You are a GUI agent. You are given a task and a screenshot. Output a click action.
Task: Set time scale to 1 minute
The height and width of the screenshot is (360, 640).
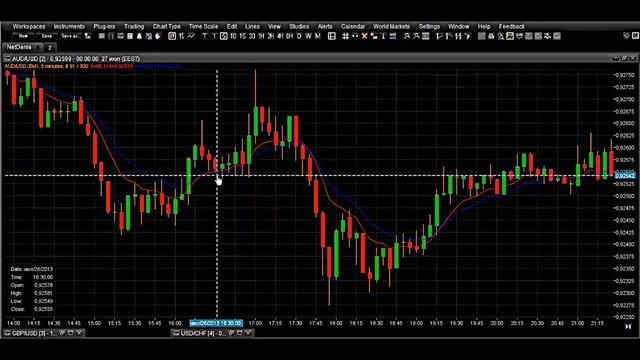[214, 36]
